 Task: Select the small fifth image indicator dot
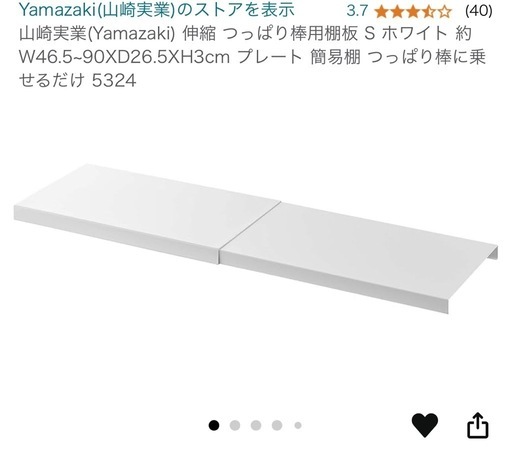click(298, 425)
